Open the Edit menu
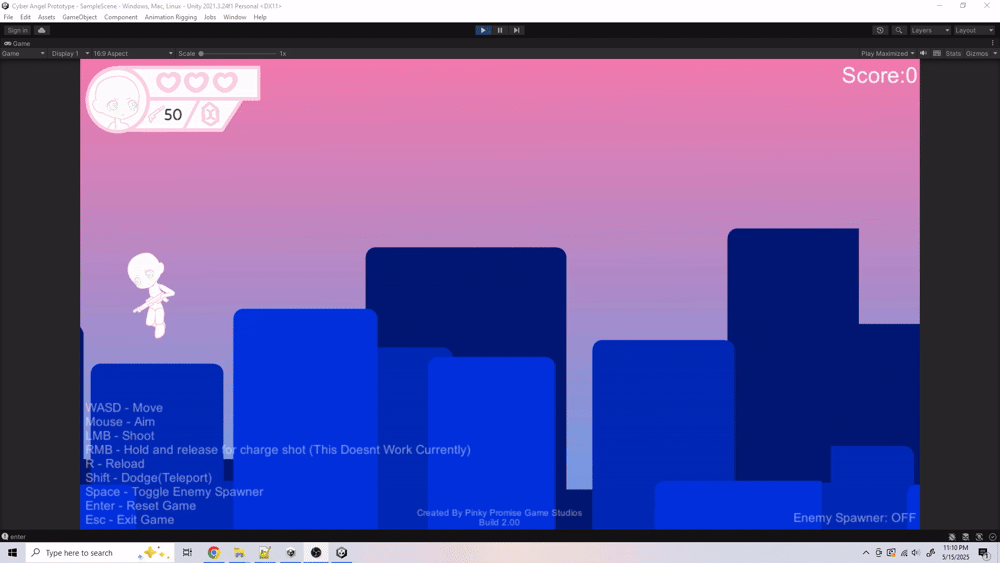Image resolution: width=1000 pixels, height=563 pixels. point(26,17)
